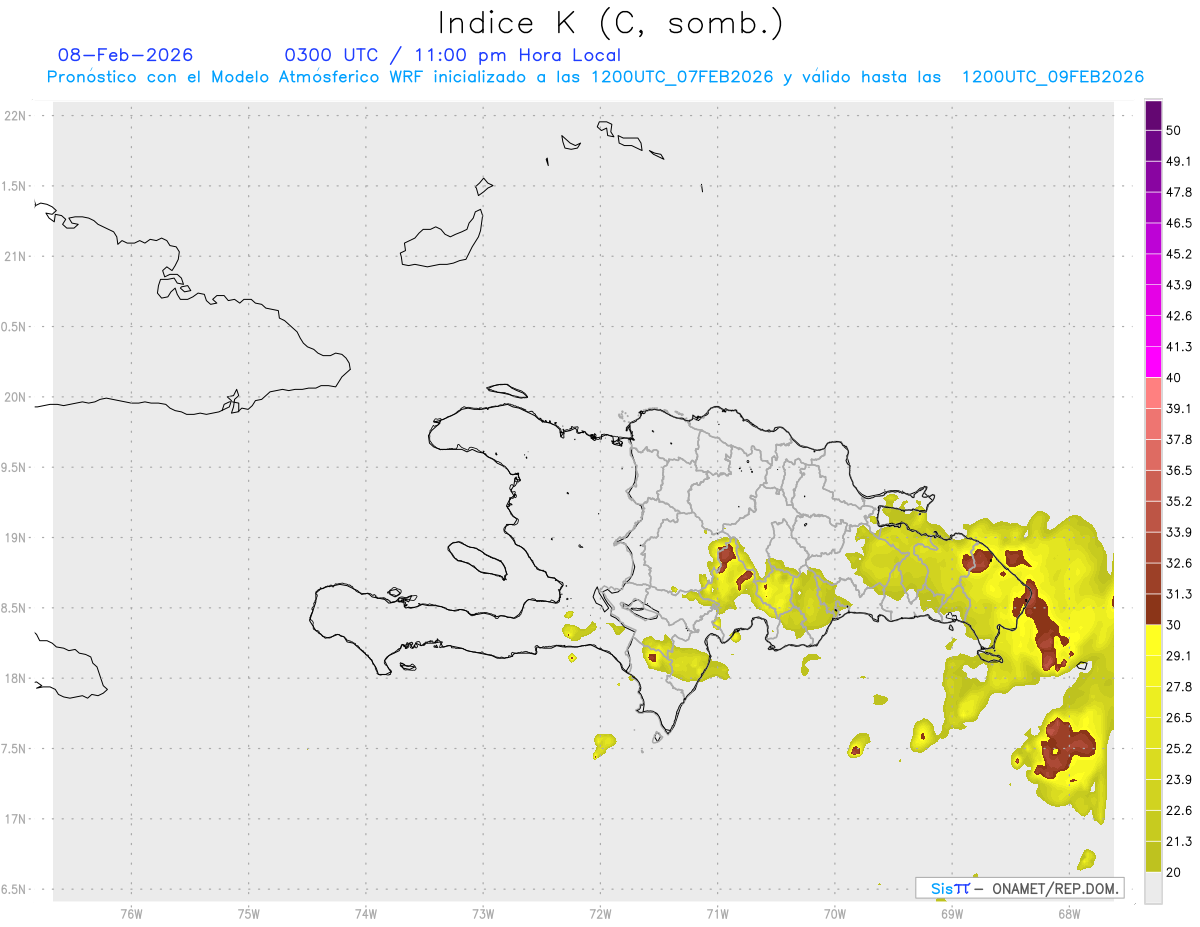Image resolution: width=1200 pixels, height=927 pixels.
Task: Click the colorbar value "42.6"
Action: pos(1179,316)
